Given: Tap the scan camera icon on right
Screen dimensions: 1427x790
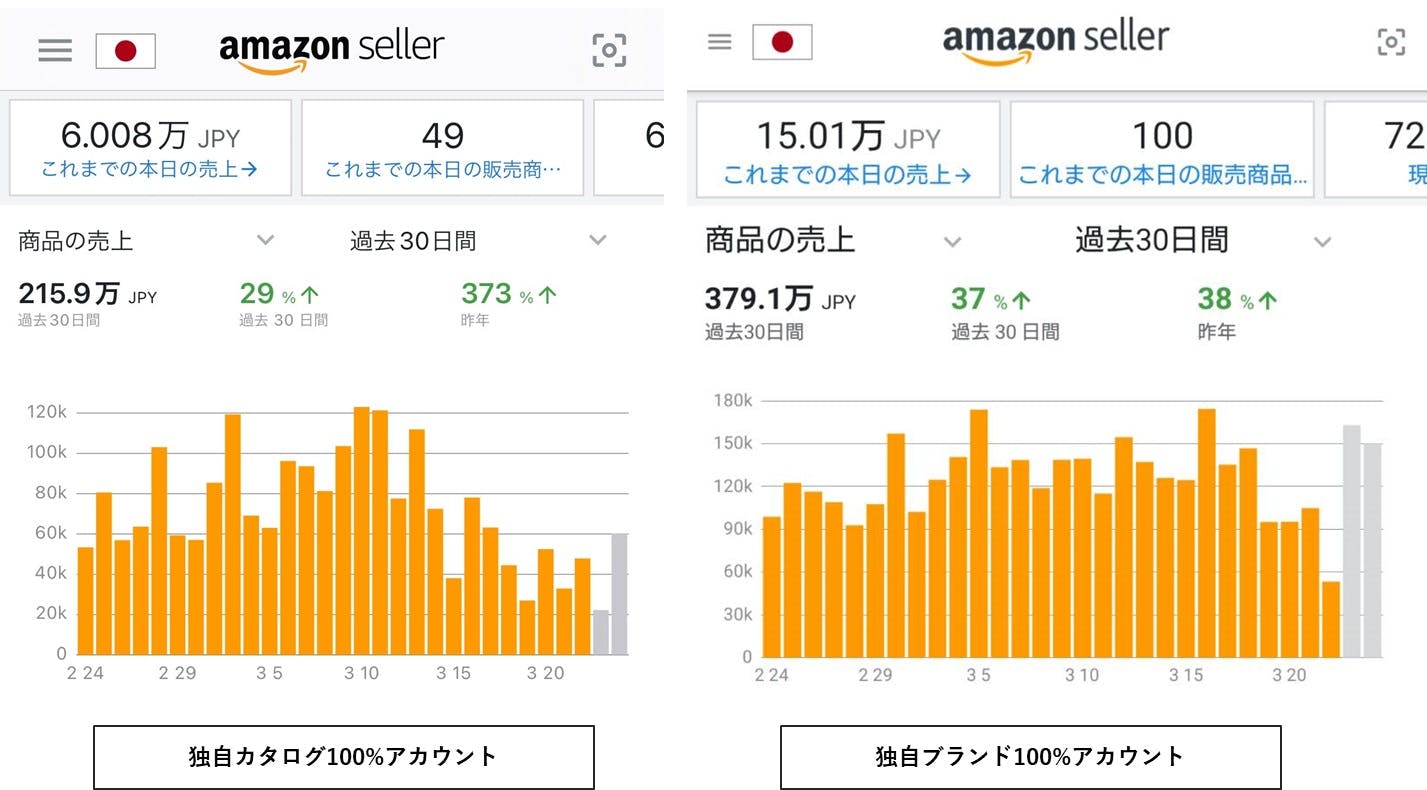Looking at the screenshot, I should click(x=1391, y=42).
